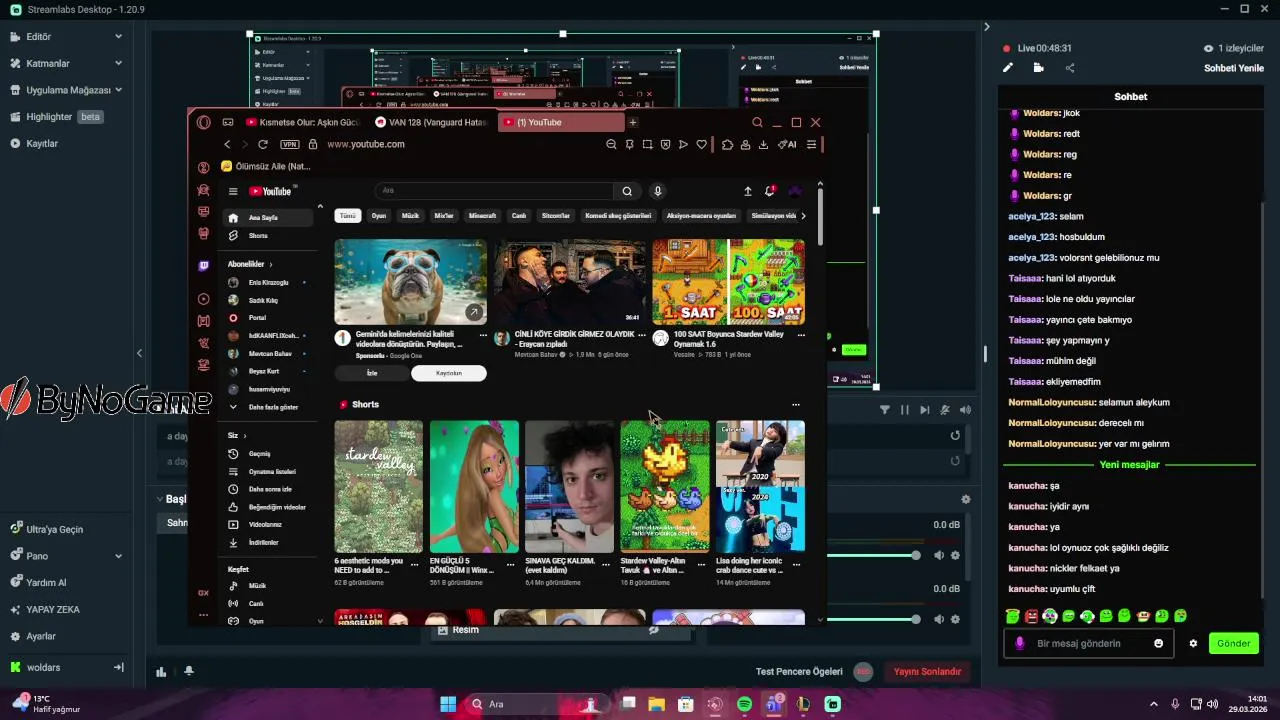Click Test Pencere Ögeleri

(799, 672)
